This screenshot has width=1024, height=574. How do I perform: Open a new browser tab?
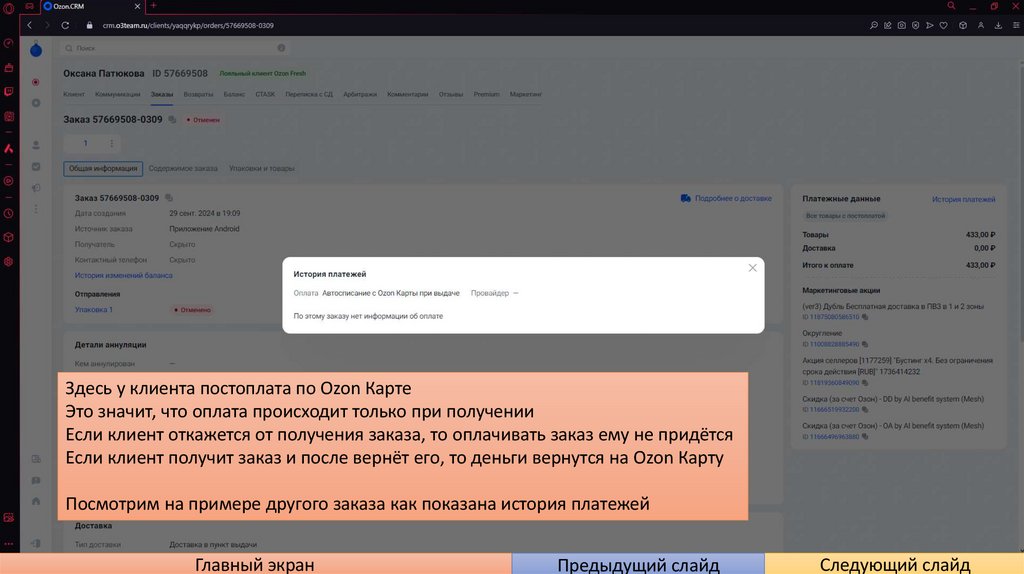[x=153, y=6]
